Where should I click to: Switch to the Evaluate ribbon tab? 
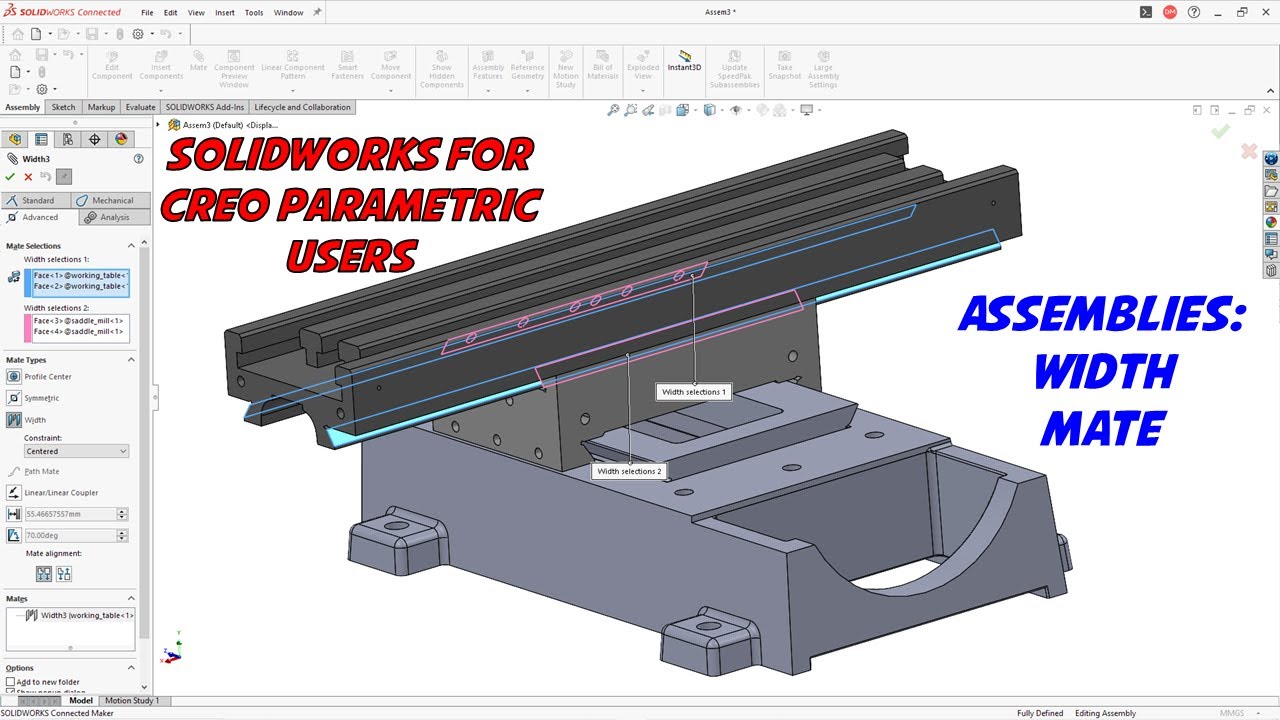140,107
